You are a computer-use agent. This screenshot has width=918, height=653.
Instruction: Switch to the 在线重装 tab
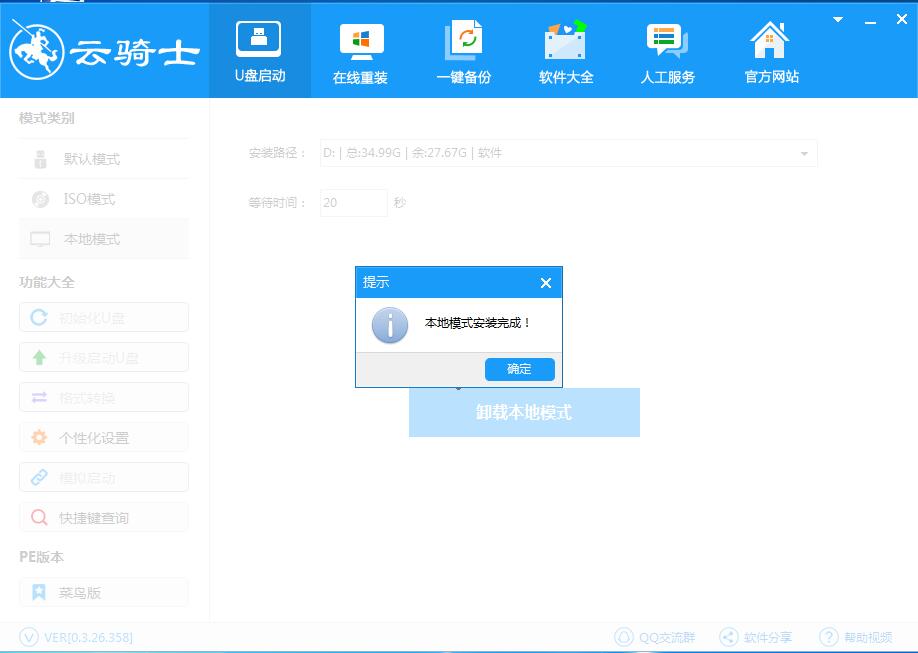[360, 52]
